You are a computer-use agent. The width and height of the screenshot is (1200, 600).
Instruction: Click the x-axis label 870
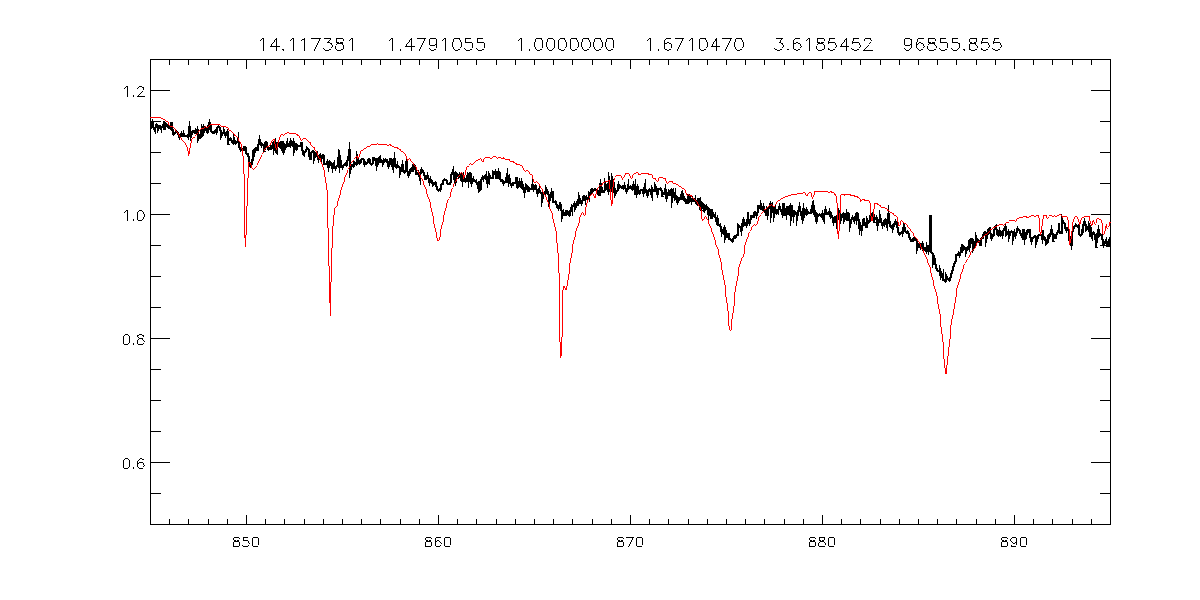pos(630,541)
